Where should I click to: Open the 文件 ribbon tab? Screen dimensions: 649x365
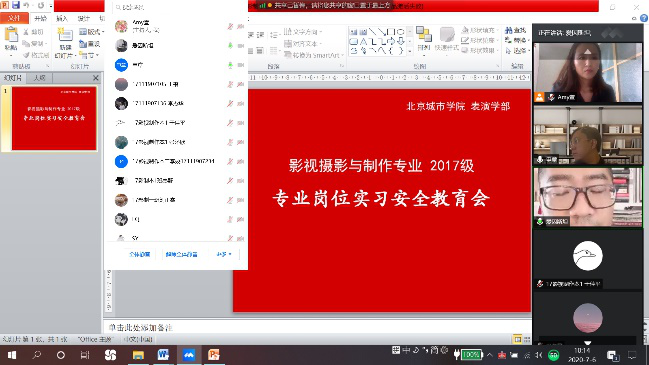pos(14,18)
